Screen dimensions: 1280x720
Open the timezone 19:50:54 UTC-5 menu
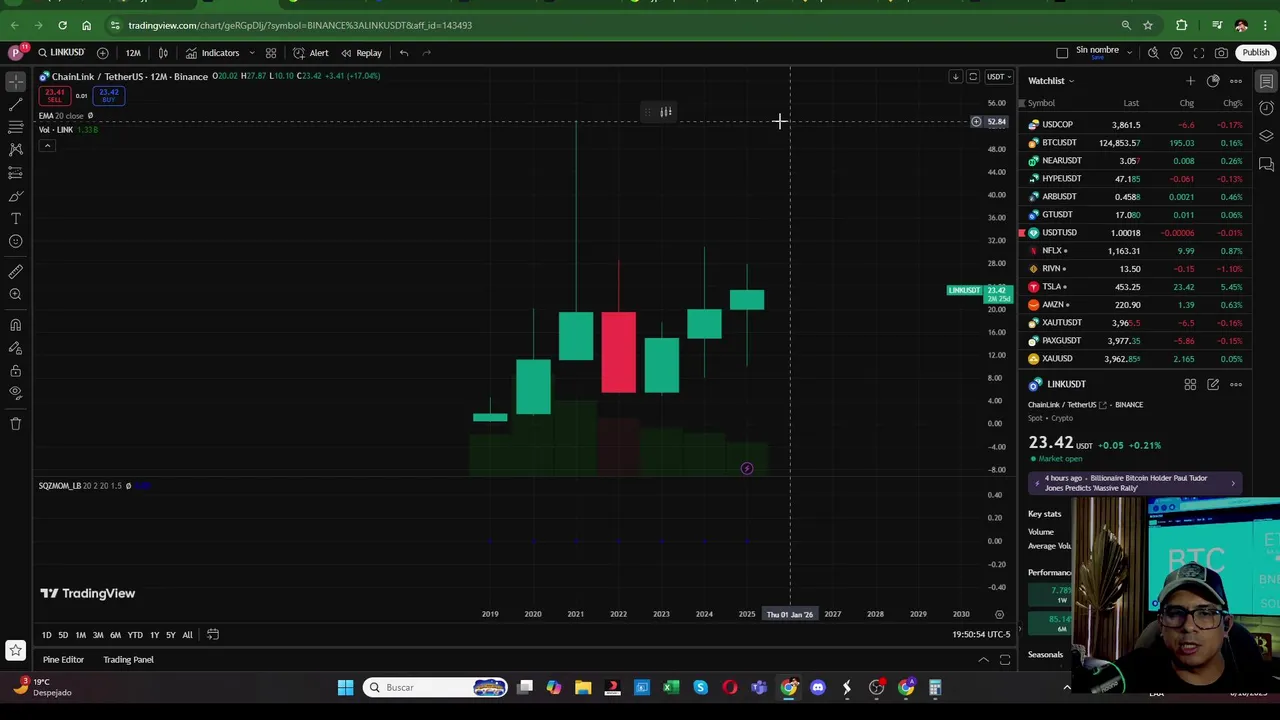[x=982, y=635]
